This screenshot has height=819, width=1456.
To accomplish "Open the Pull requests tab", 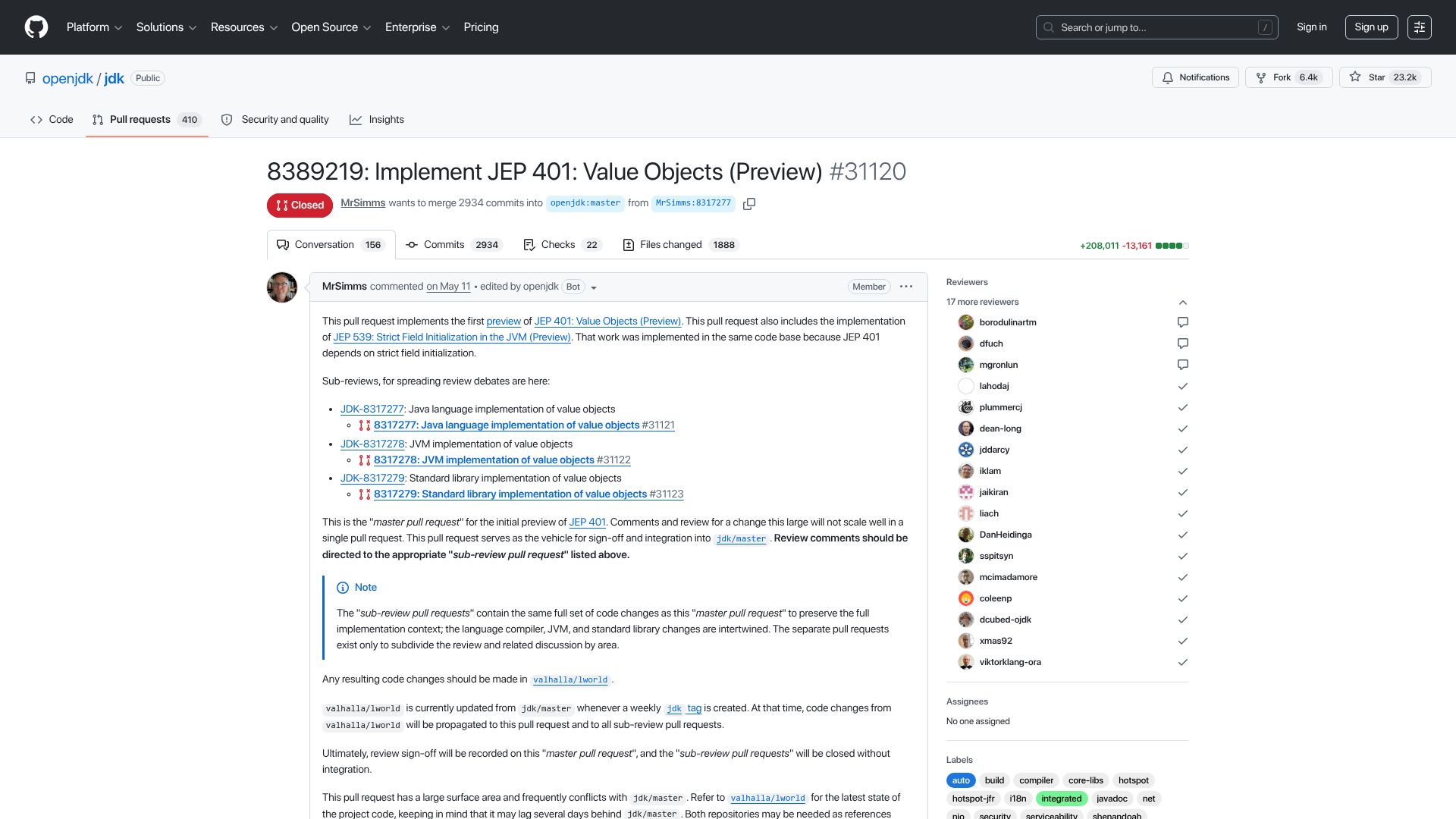I will 147,120.
